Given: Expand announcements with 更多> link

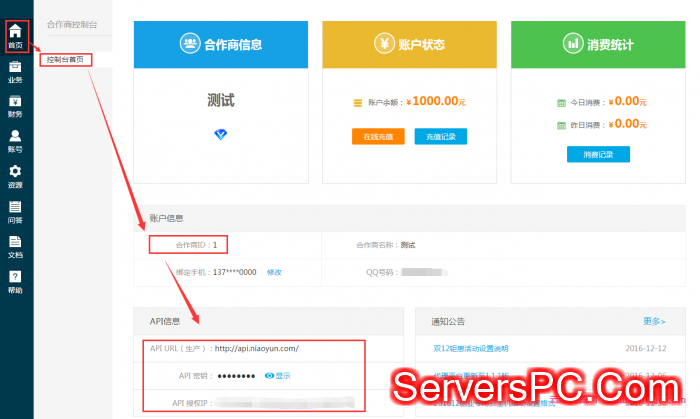Looking at the screenshot, I should (x=656, y=321).
